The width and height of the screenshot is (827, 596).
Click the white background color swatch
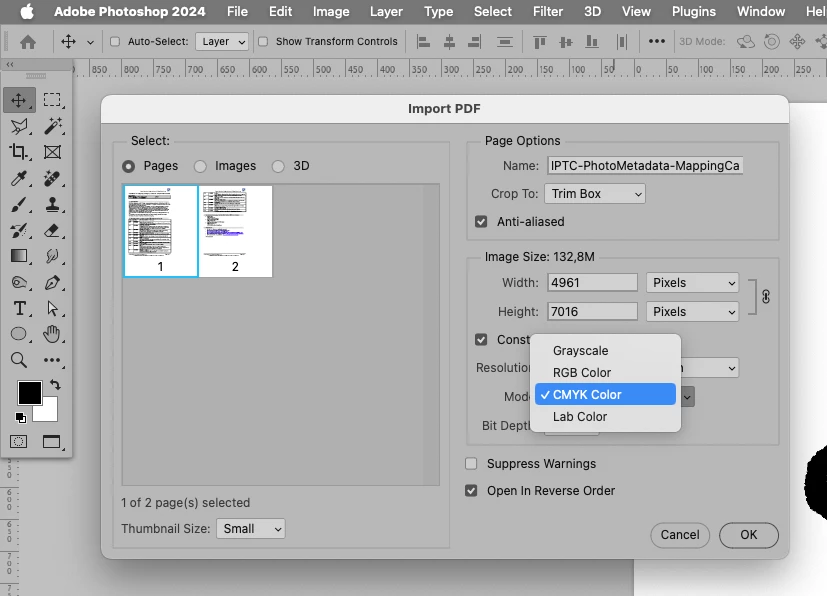pos(50,412)
